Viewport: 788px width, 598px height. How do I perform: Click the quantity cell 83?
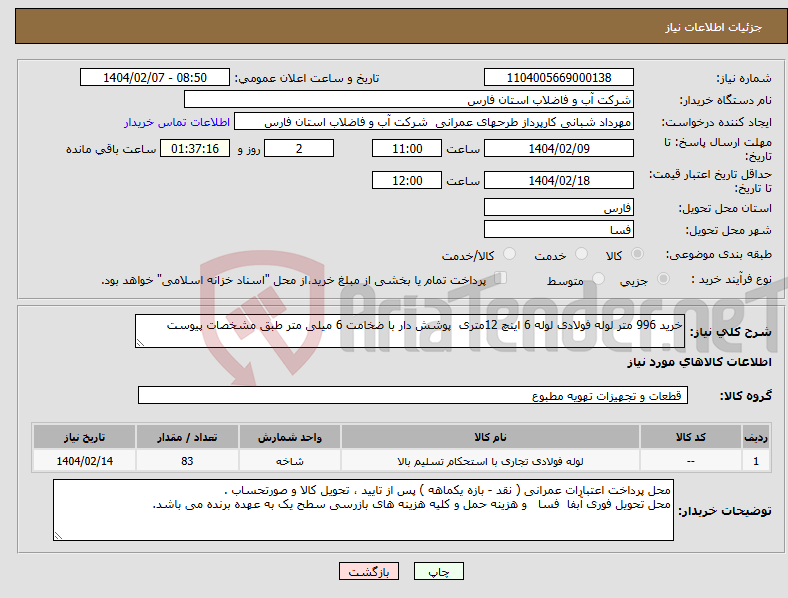[187, 461]
